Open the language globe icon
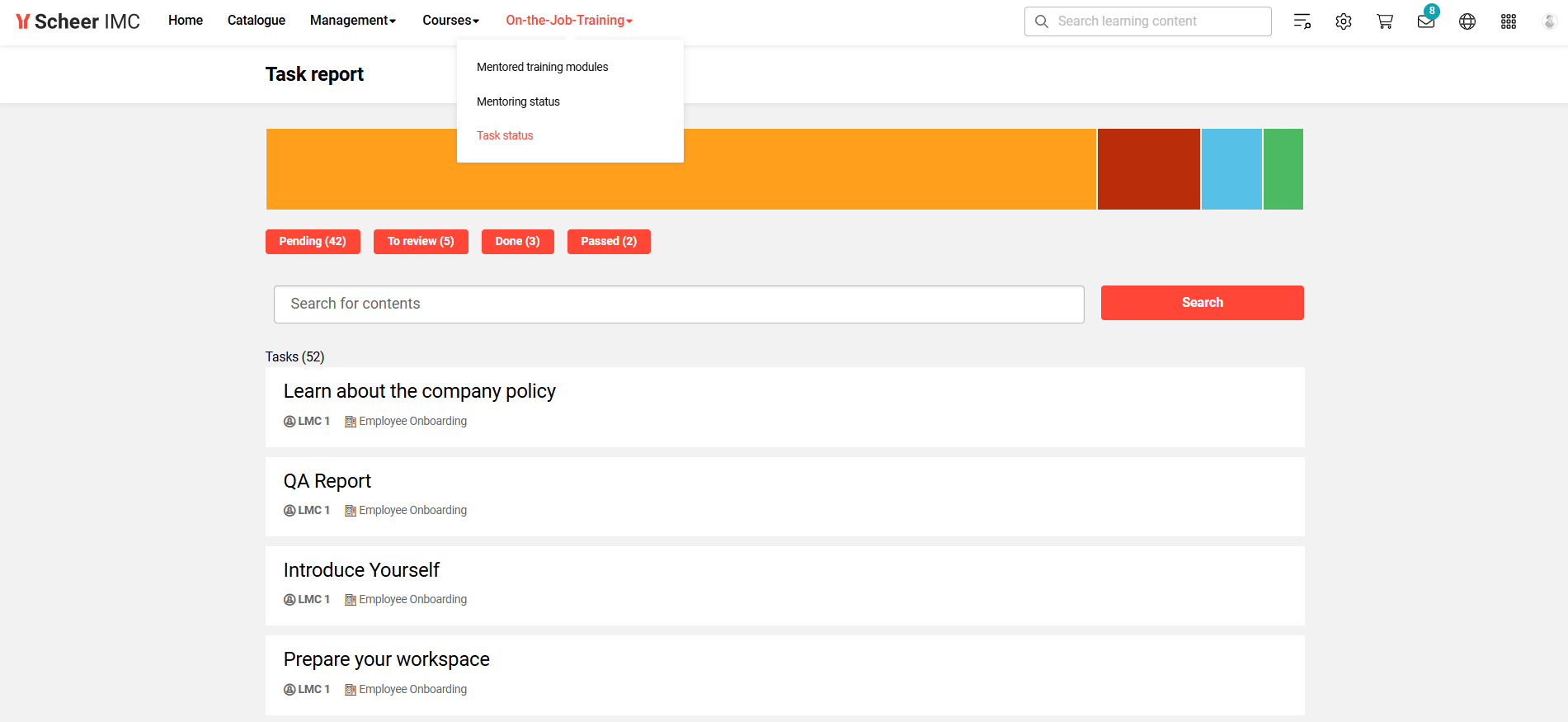The width and height of the screenshot is (1568, 722). tap(1467, 21)
